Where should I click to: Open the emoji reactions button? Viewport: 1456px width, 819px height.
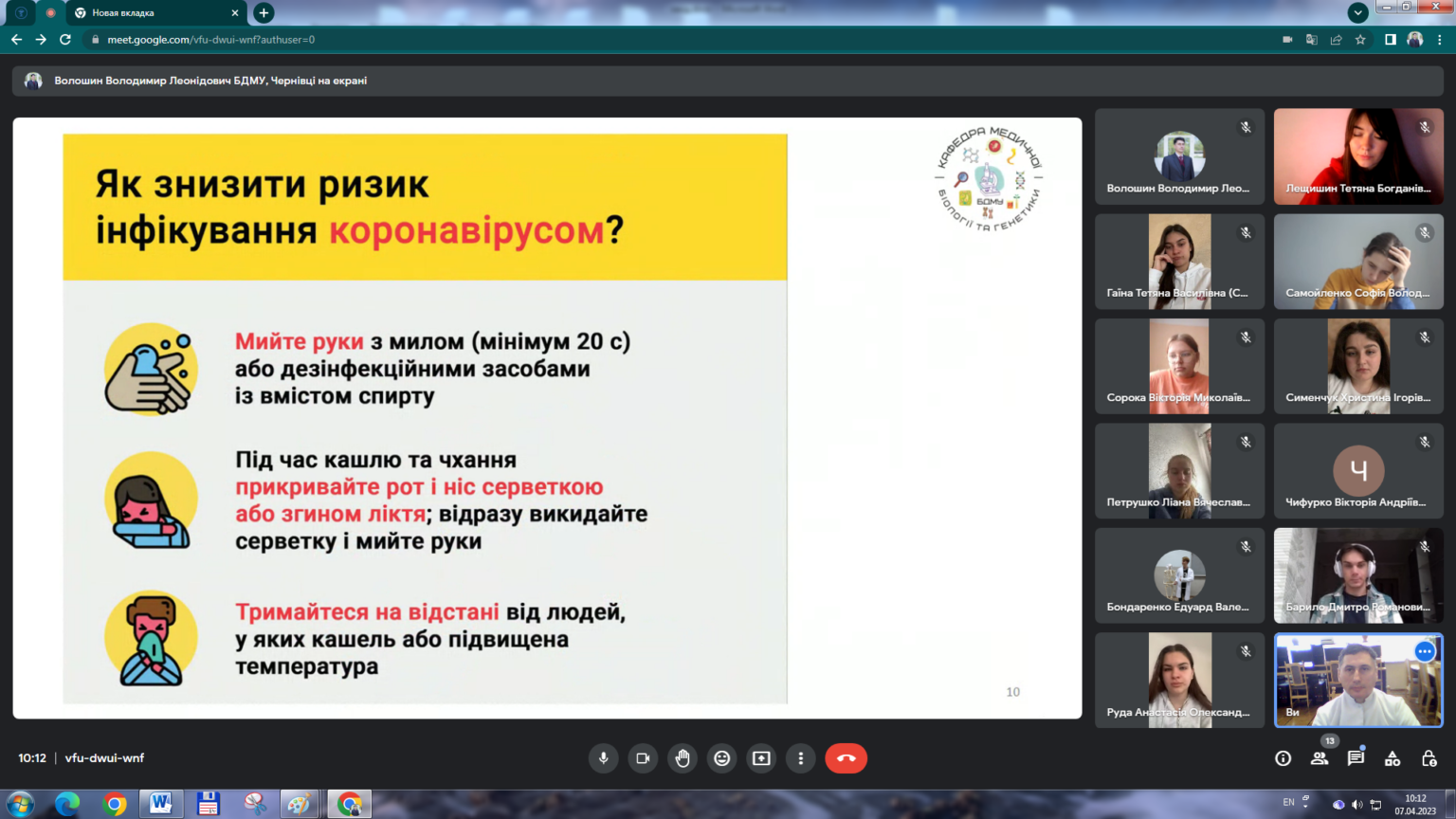pos(722,758)
